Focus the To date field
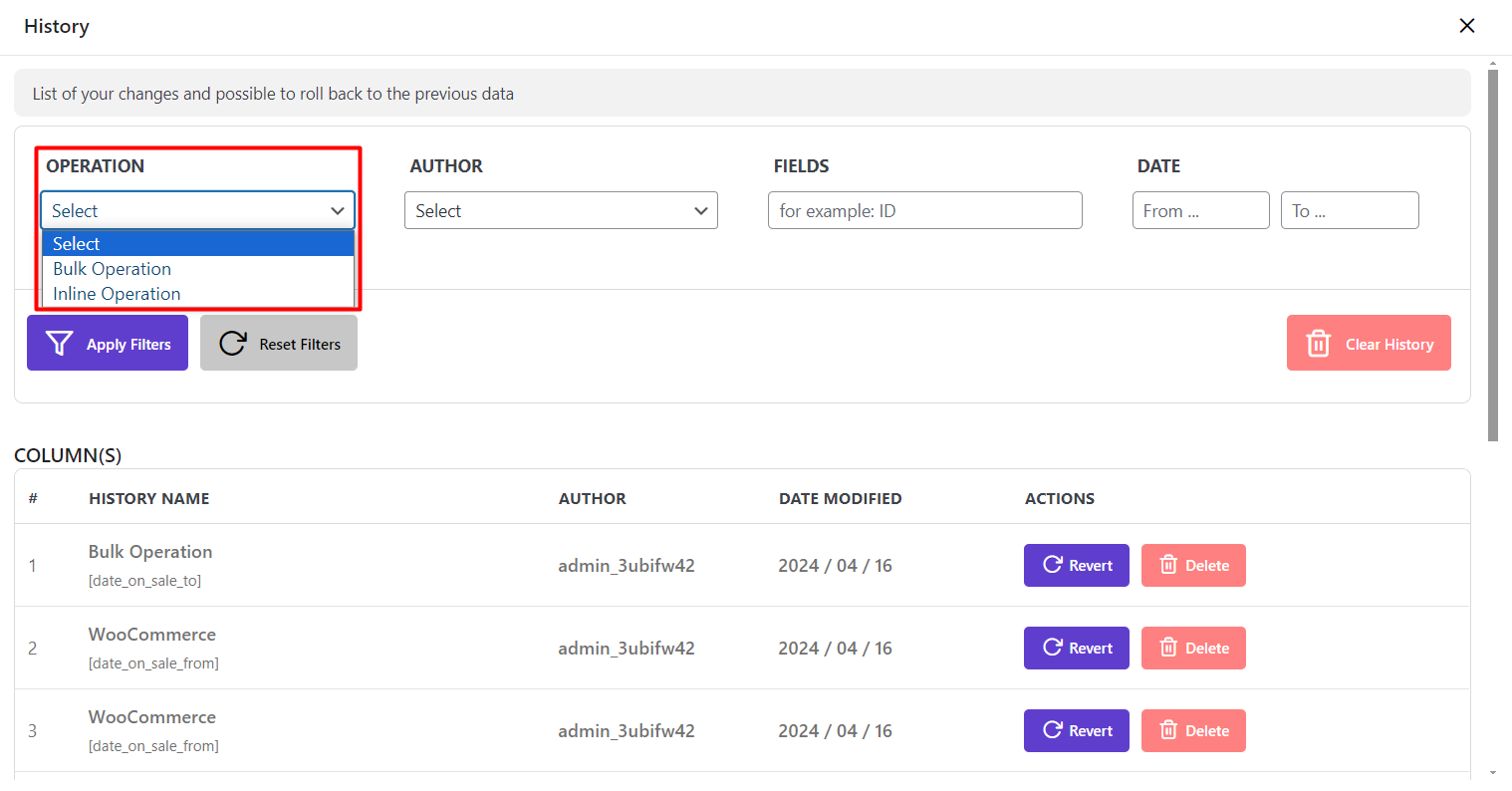The image size is (1512, 791). 1349,210
